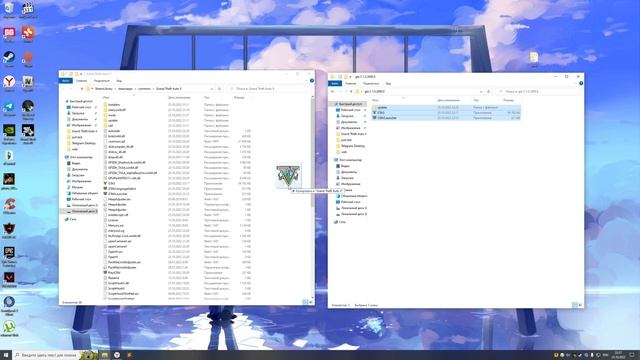The image size is (640, 360).
Task: Switch to details view in gta 5 window
Action: coord(574,304)
